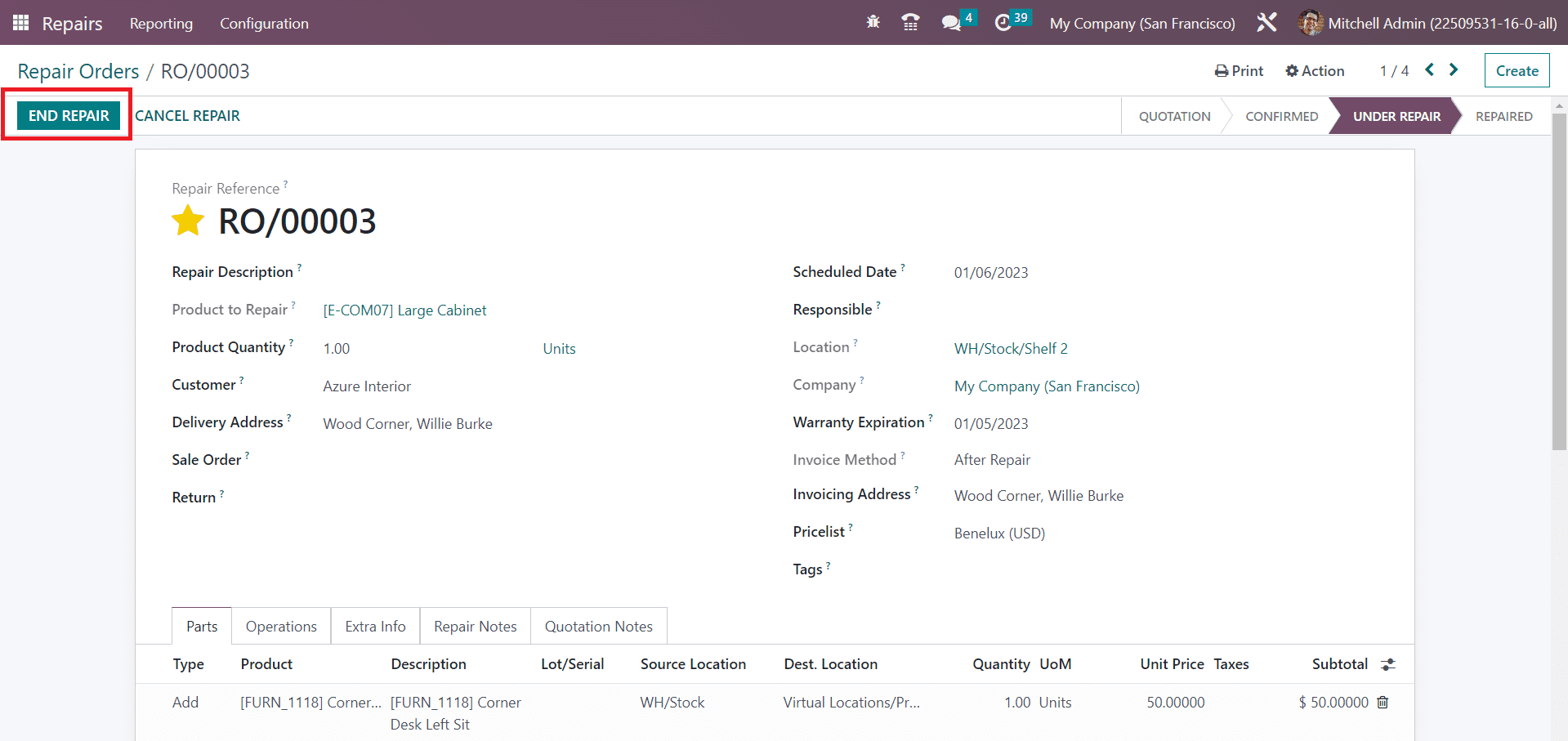Viewport: 1568px width, 741px height.
Task: Open the Configuration menu
Action: pyautogui.click(x=264, y=24)
